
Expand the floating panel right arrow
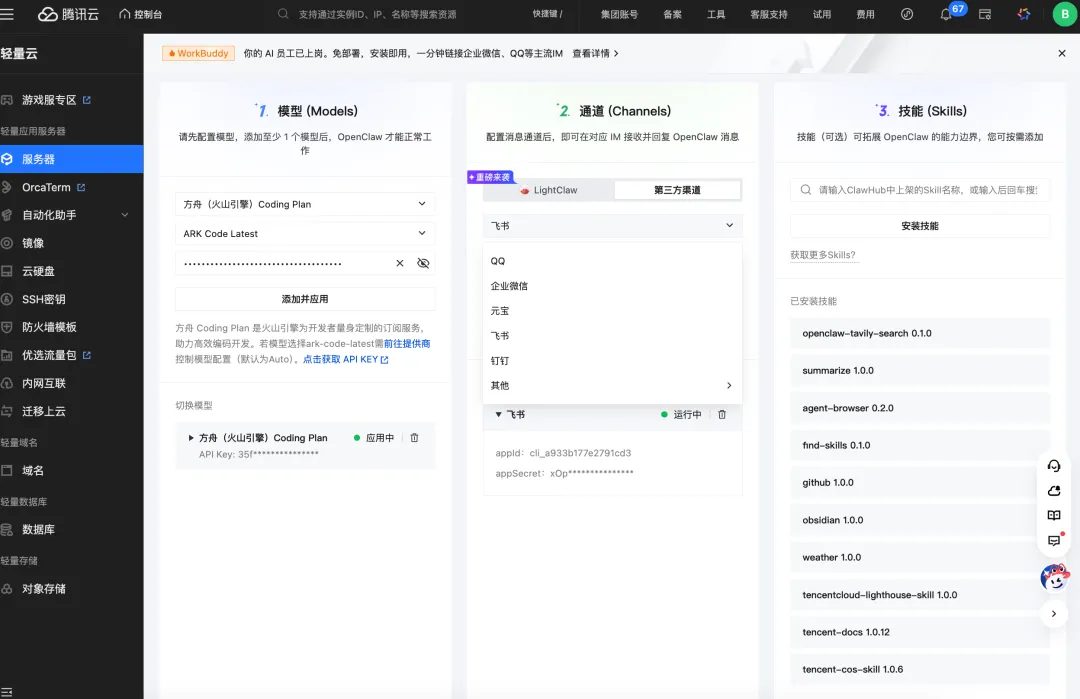coord(1054,614)
